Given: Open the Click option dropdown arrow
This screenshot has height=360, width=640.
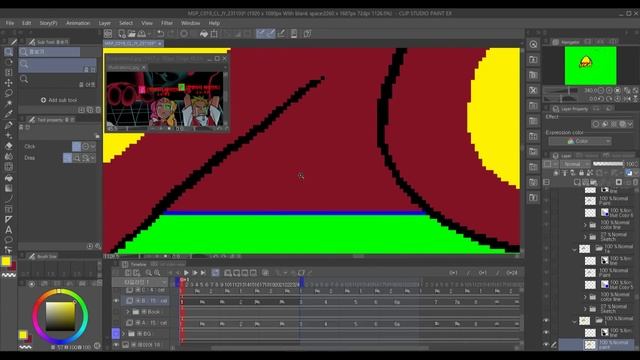Looking at the screenshot, I should [93, 146].
